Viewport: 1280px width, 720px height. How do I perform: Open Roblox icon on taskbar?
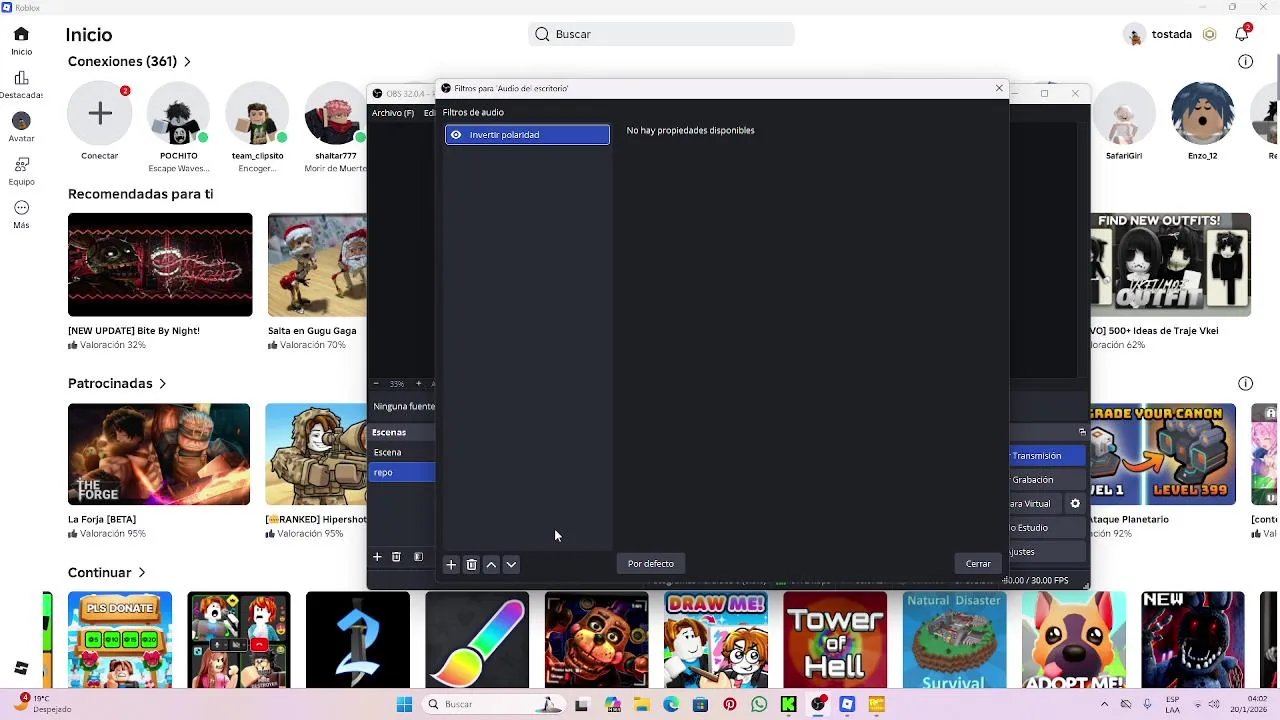click(847, 705)
